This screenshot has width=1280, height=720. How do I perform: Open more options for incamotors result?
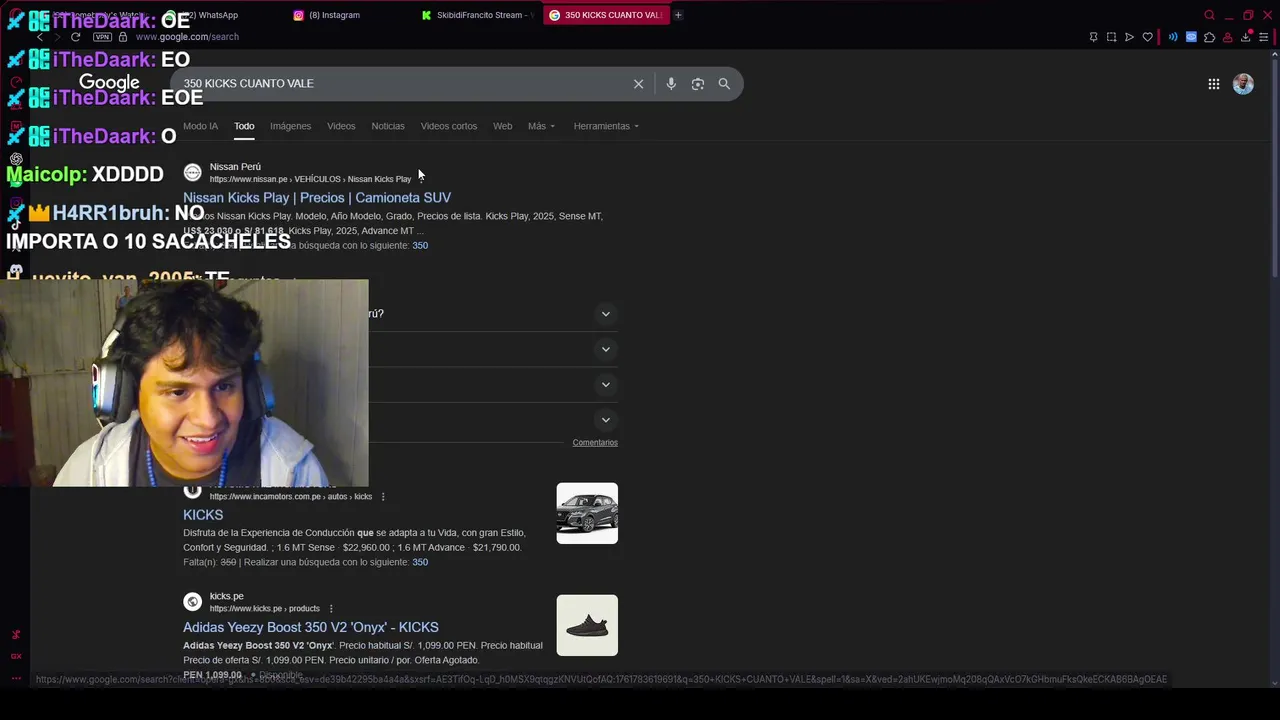coord(382,497)
